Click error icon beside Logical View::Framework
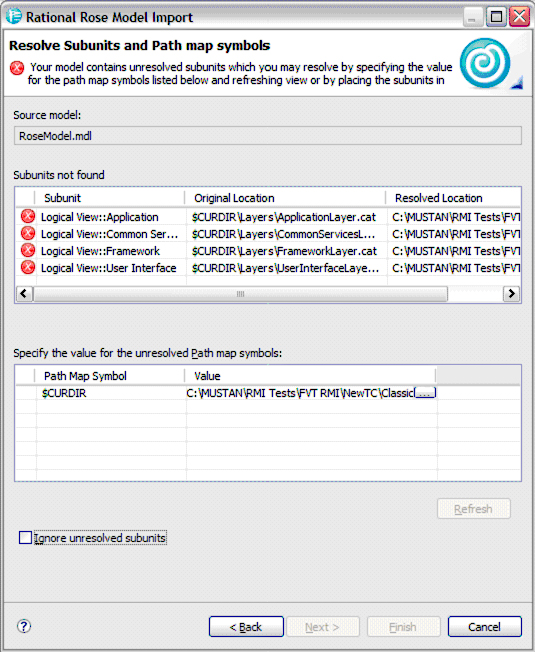 point(28,251)
